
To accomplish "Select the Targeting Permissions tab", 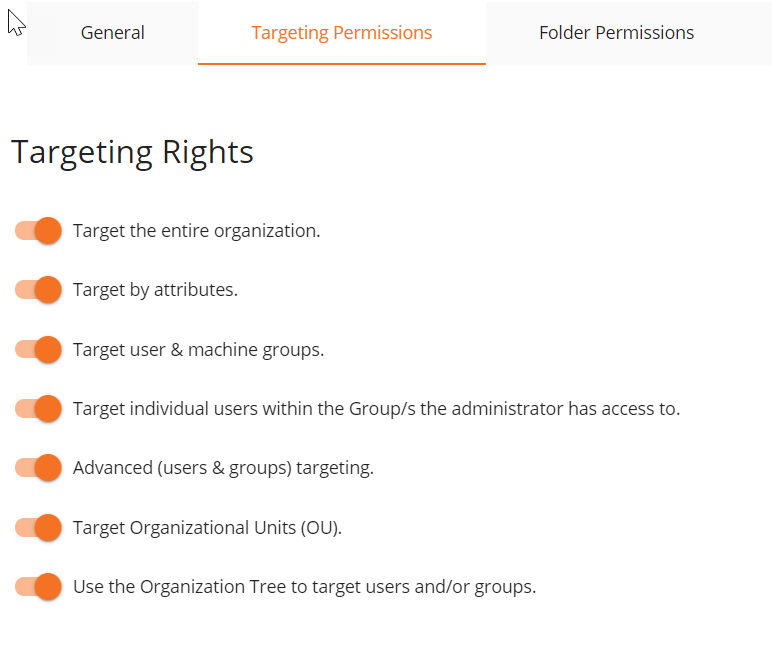I will [342, 33].
